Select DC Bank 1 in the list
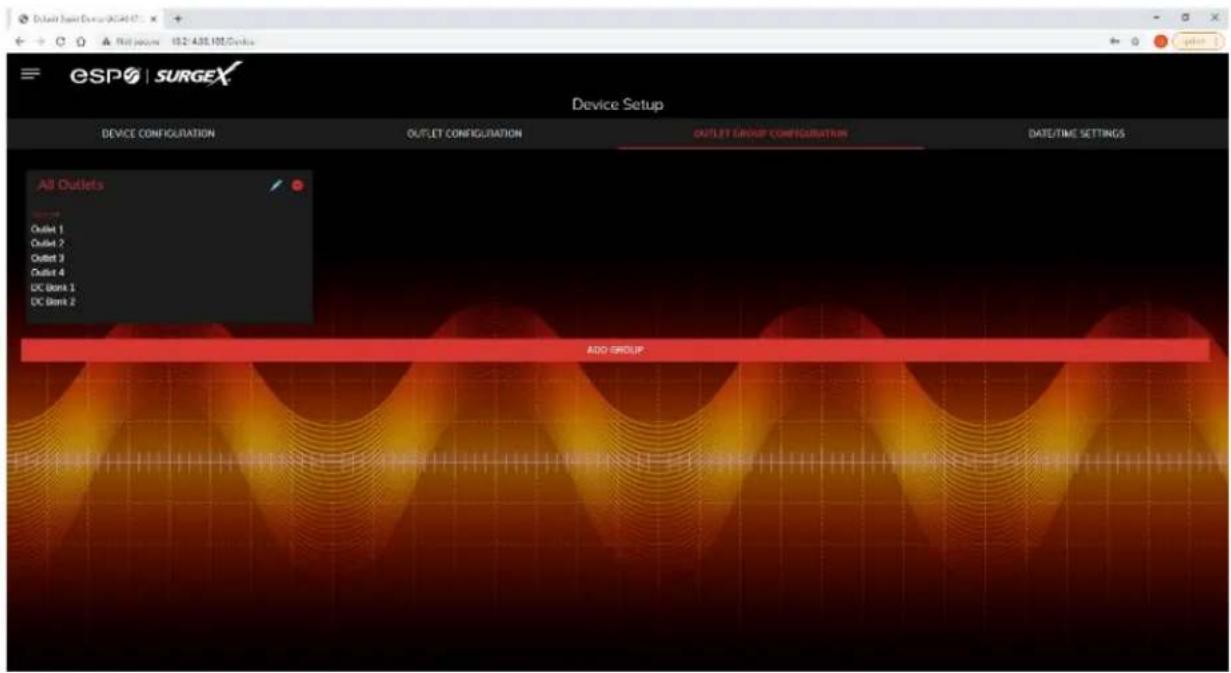Image resolution: width=1231 pixels, height=673 pixels. [51, 286]
